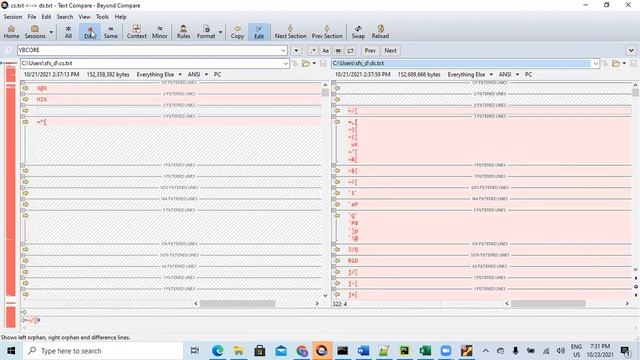Image resolution: width=640 pixels, height=360 pixels.
Task: Jump to Prev Section
Action: pos(327,32)
